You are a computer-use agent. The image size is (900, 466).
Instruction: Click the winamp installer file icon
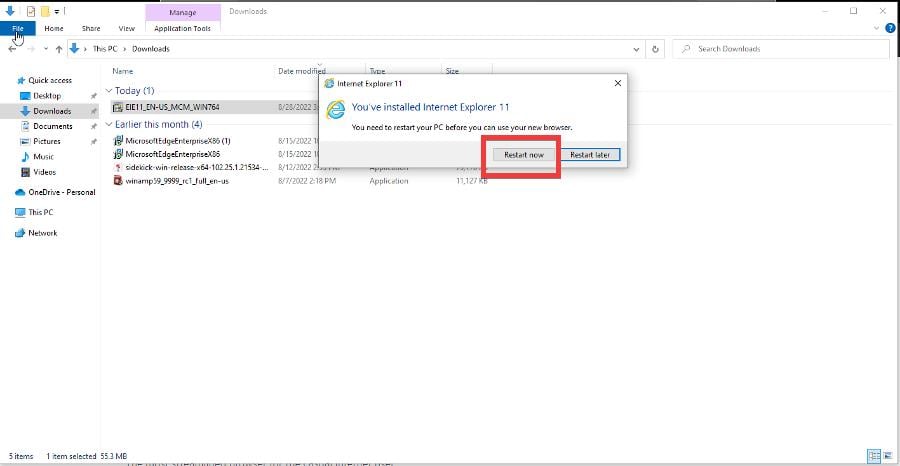coord(118,181)
